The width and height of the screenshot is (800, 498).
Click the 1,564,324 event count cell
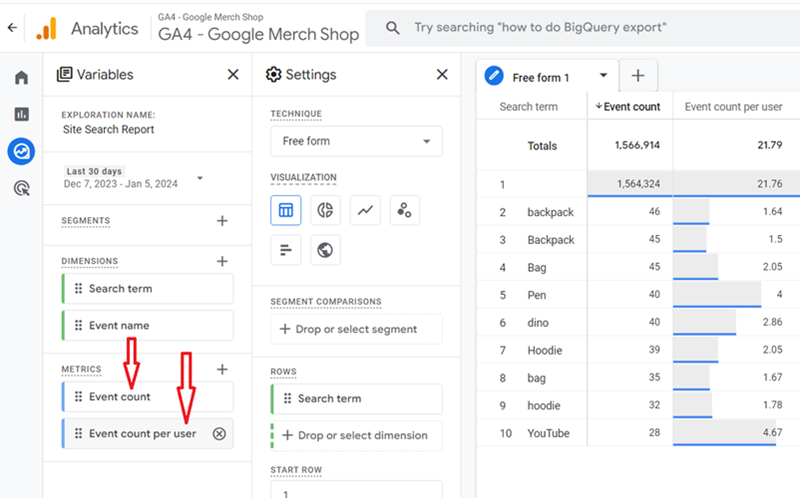(639, 184)
